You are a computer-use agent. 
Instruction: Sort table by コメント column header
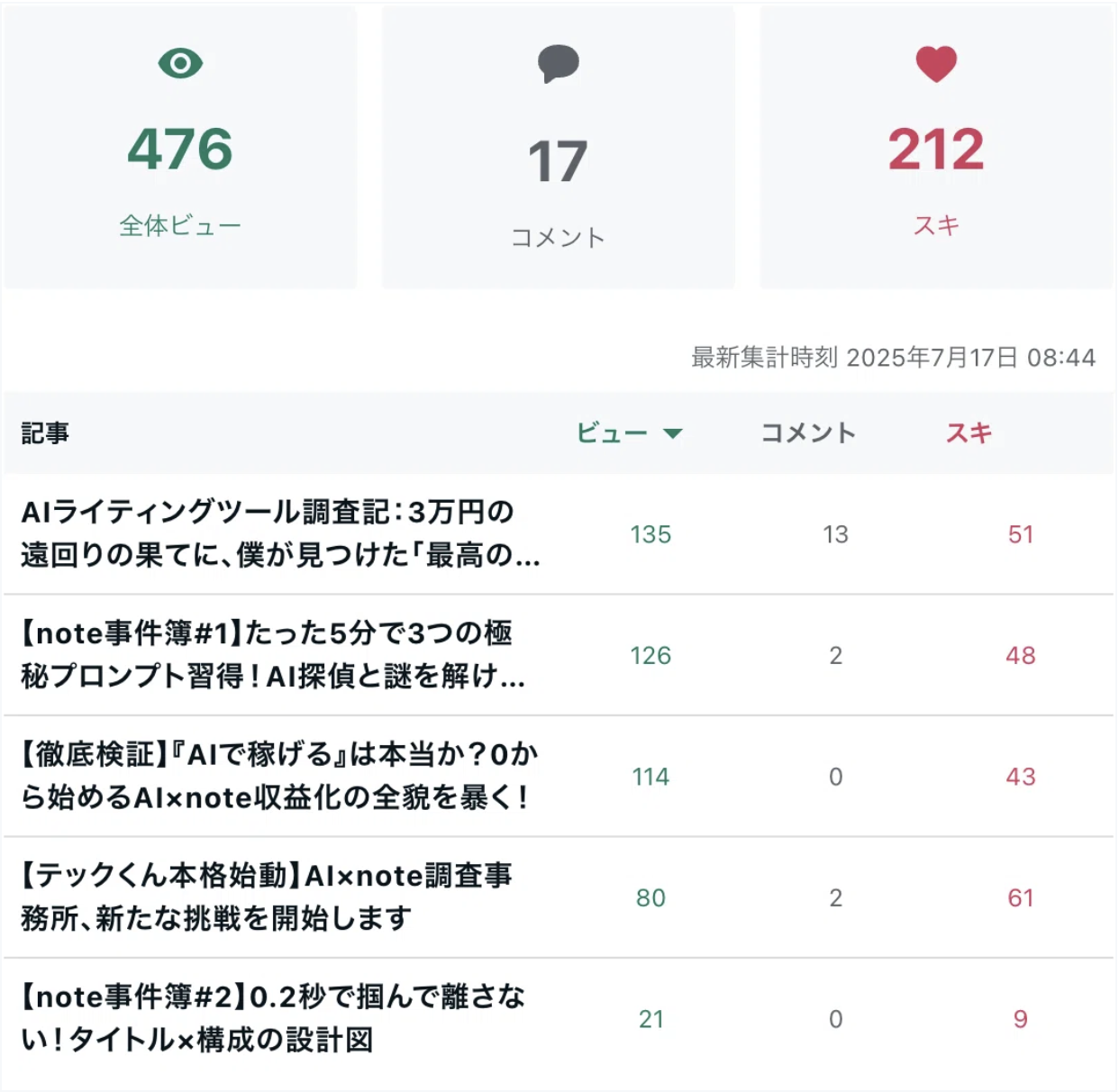808,433
